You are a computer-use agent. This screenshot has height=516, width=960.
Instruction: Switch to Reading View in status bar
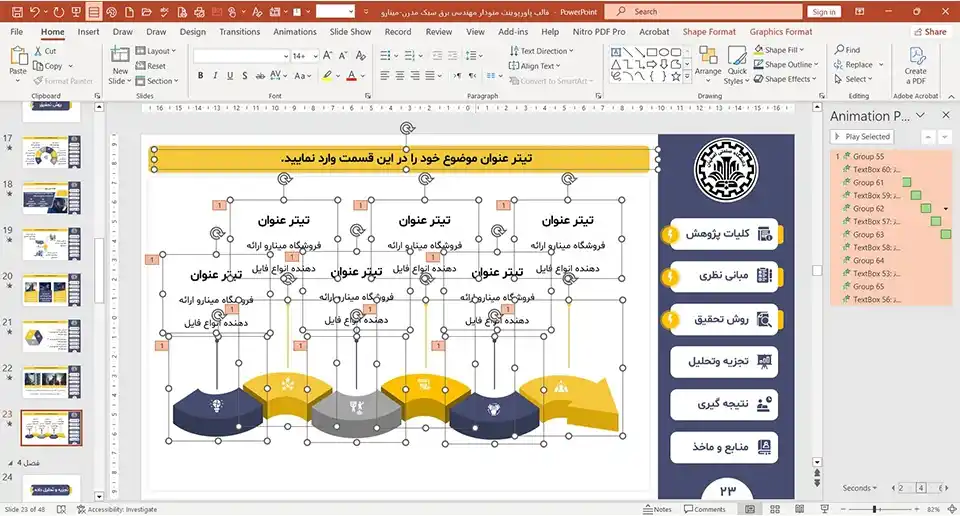tap(799, 509)
